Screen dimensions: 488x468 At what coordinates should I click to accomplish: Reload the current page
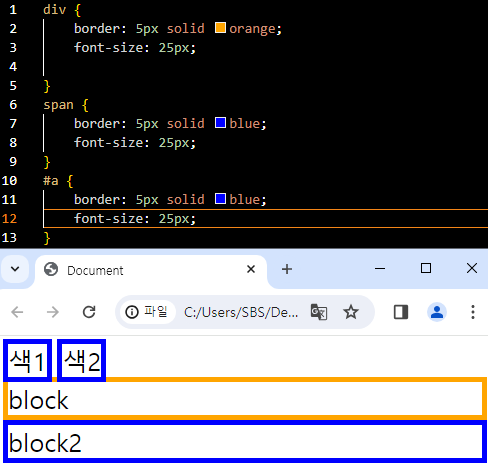[x=89, y=312]
